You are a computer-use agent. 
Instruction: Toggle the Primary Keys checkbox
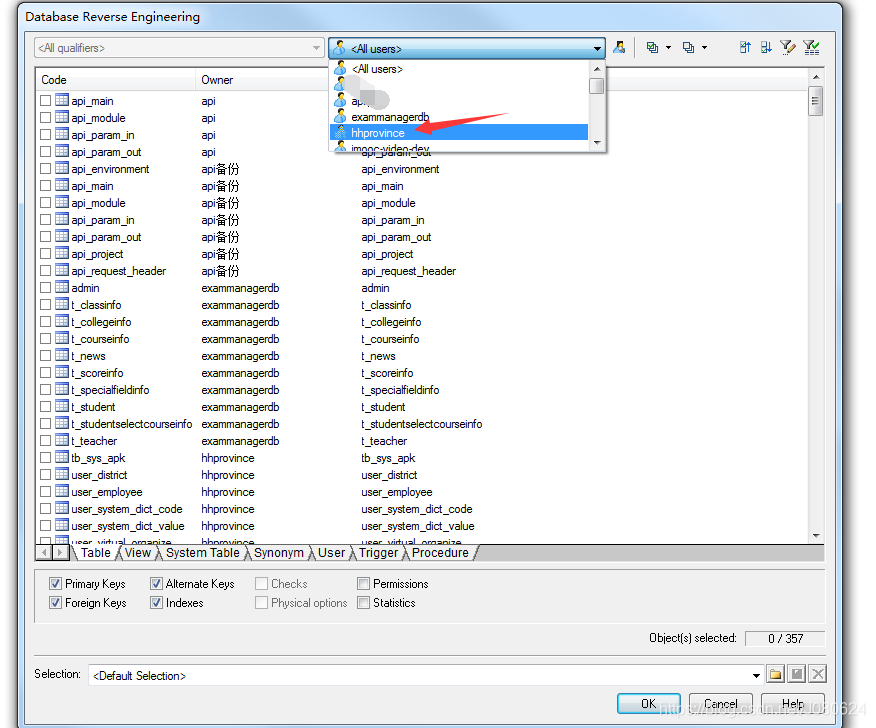tap(55, 584)
